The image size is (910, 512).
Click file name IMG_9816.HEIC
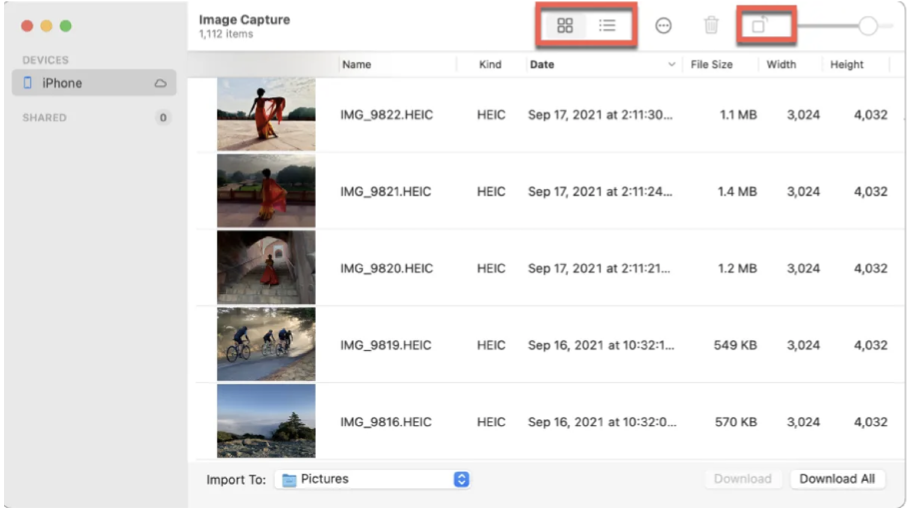[386, 421]
